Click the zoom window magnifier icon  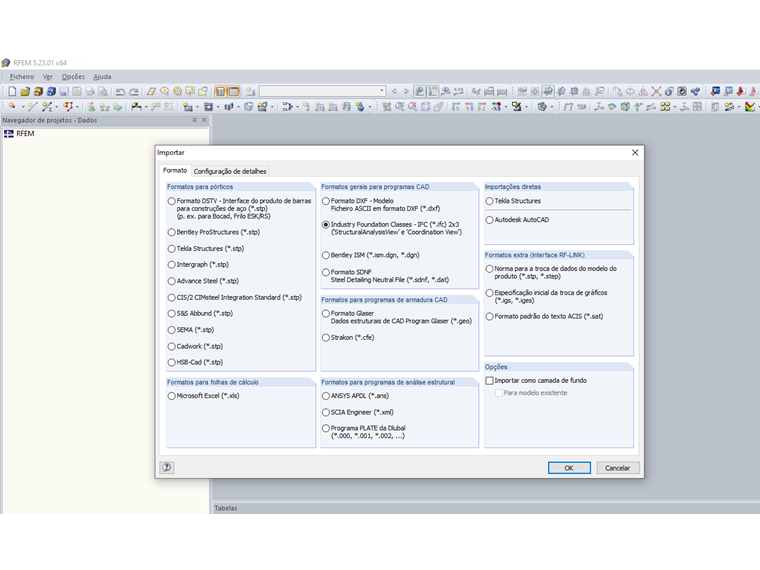[399, 107]
